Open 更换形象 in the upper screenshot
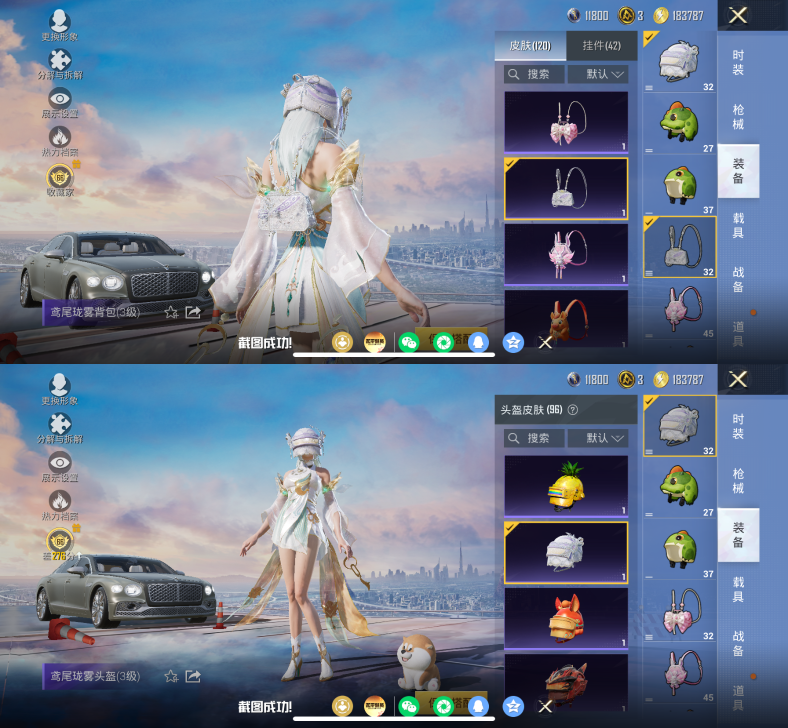The image size is (788, 728). [x=59, y=25]
